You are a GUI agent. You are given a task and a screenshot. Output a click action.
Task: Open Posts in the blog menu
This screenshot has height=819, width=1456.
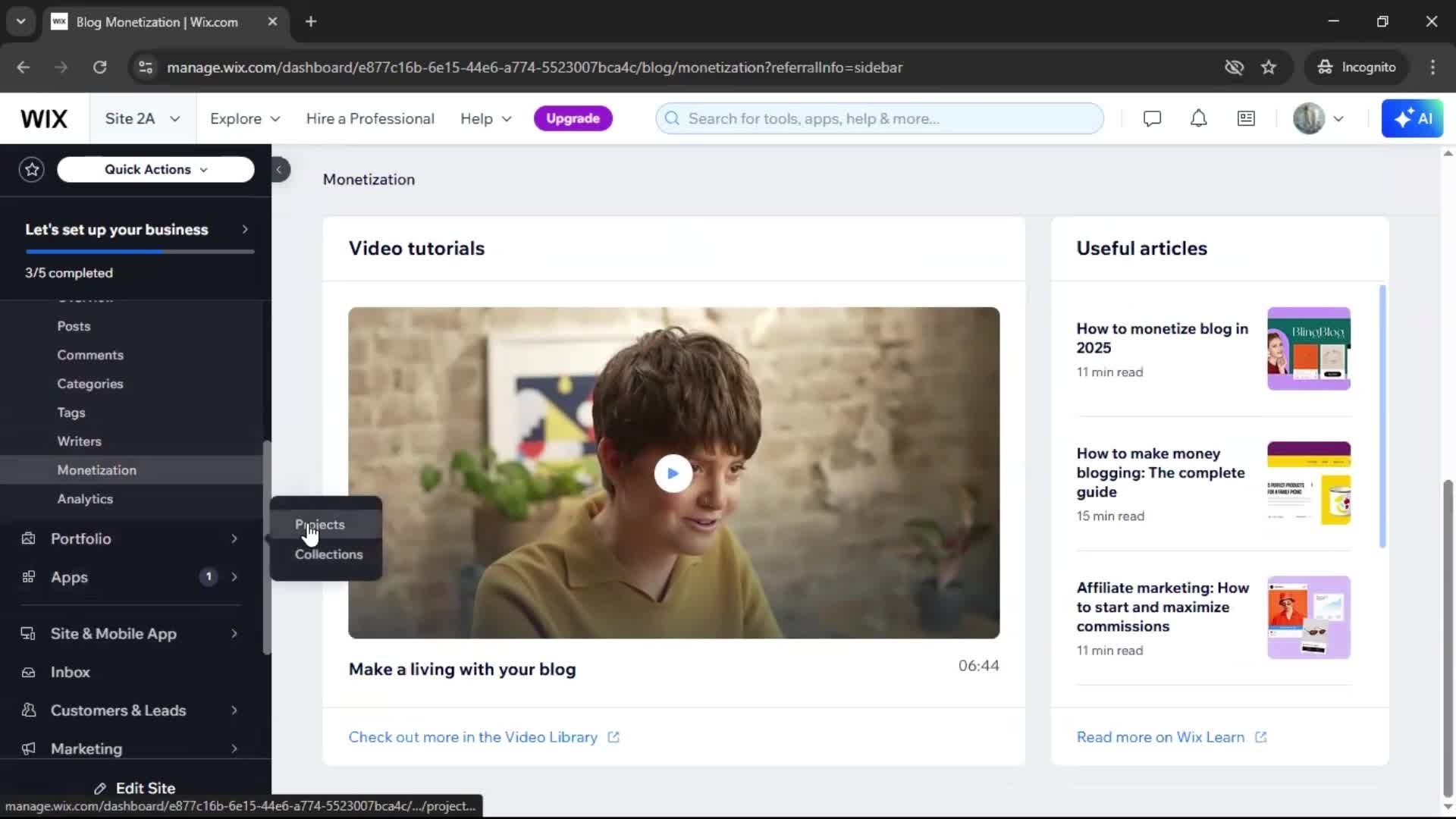[x=74, y=326]
